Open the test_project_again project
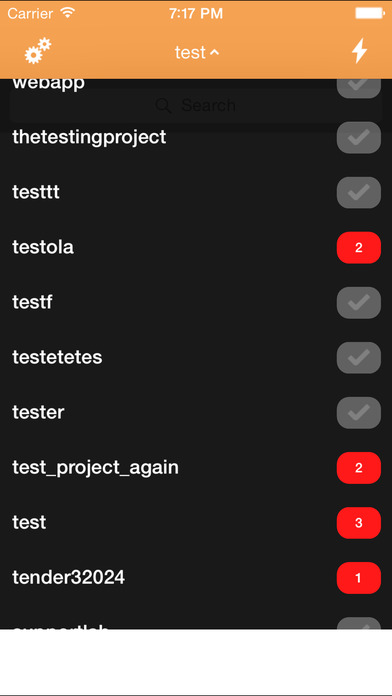The height and width of the screenshot is (696, 392). tap(196, 467)
